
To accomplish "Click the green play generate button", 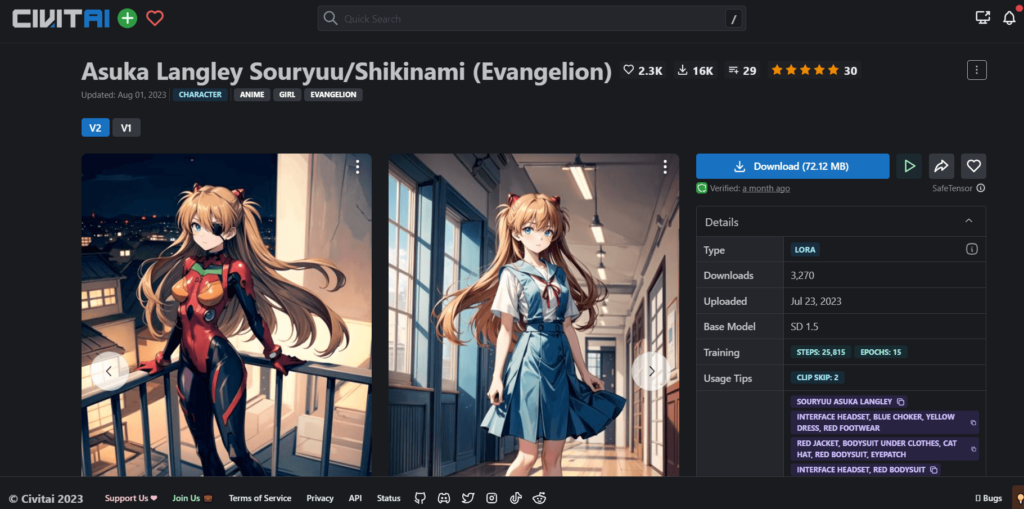I will tap(909, 166).
